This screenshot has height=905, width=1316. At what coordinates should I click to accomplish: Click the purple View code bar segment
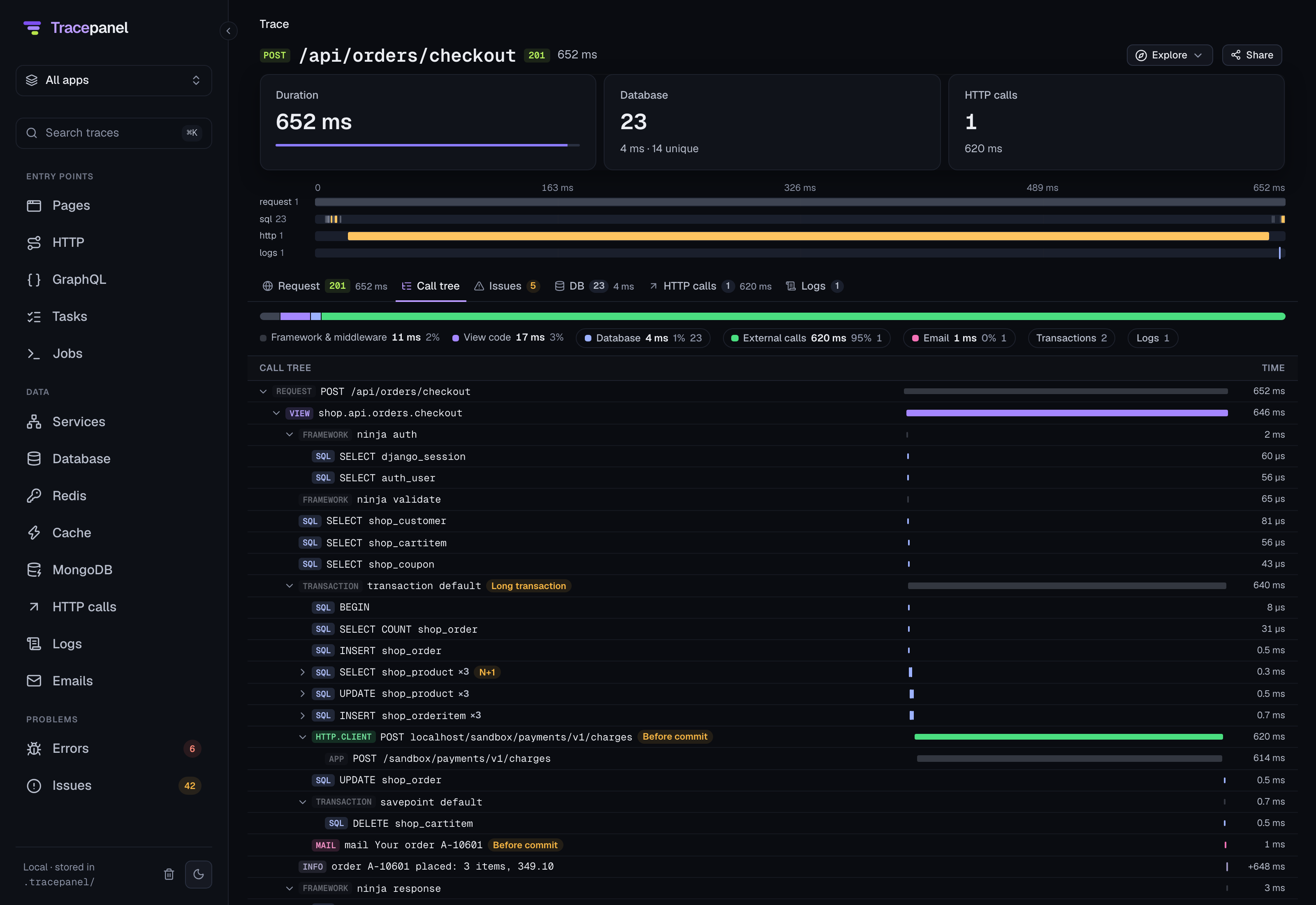[x=295, y=316]
